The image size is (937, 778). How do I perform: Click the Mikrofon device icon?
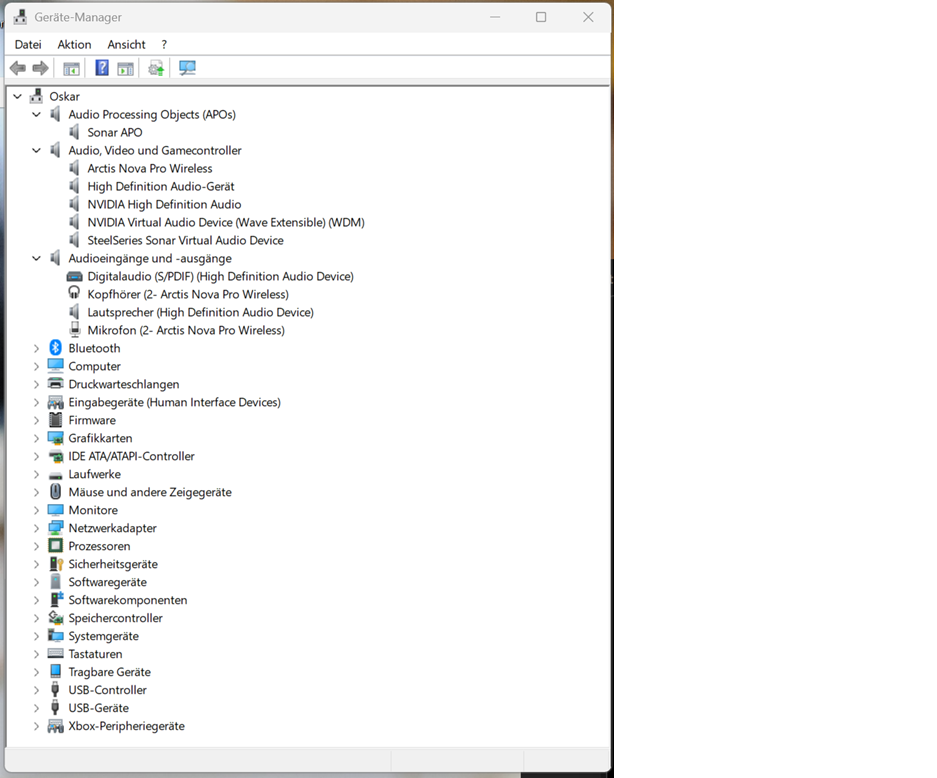pyautogui.click(x=75, y=330)
